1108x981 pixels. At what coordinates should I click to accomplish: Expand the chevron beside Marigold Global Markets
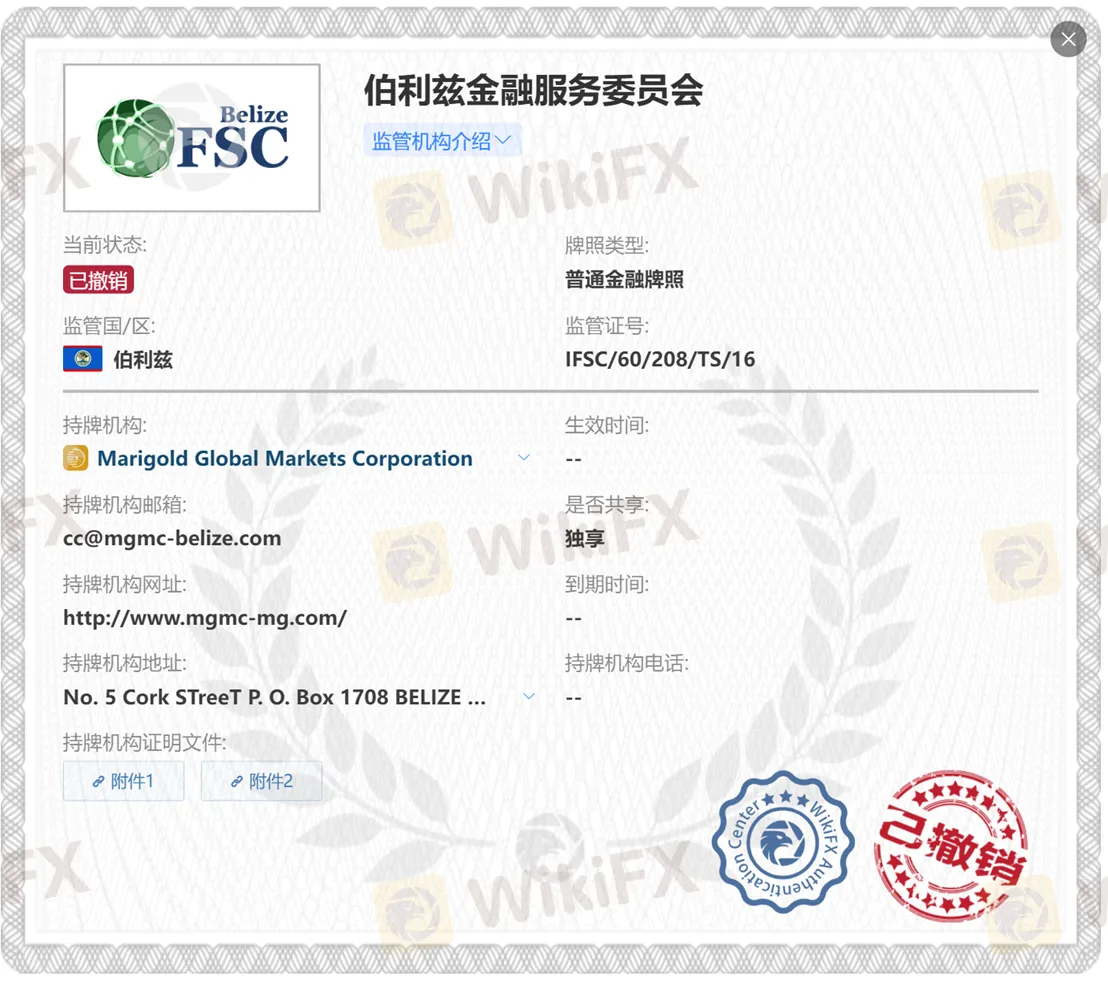point(524,458)
